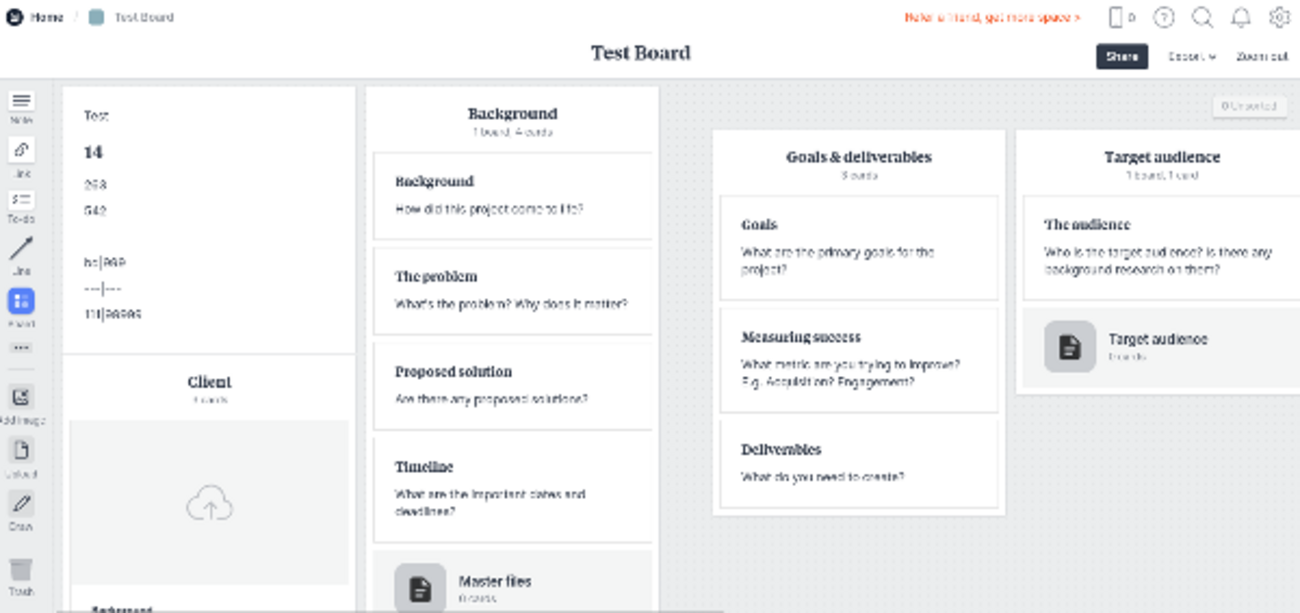Select the Link tool in sidebar

click(21, 151)
